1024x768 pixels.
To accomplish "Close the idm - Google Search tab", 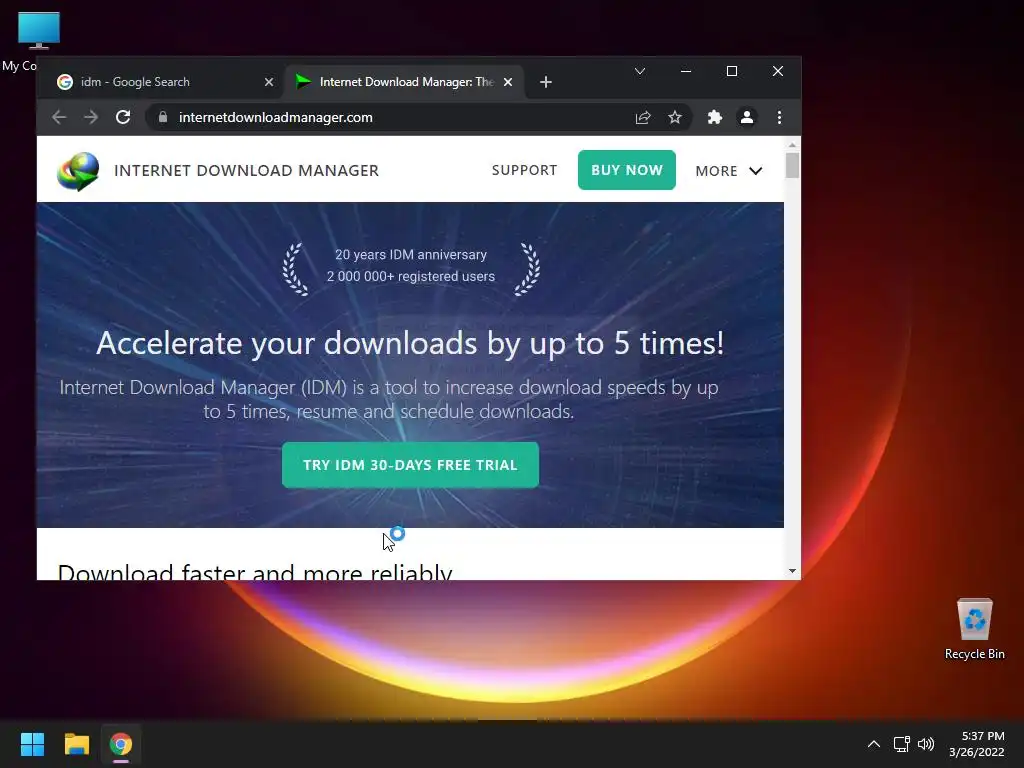I will pos(269,82).
